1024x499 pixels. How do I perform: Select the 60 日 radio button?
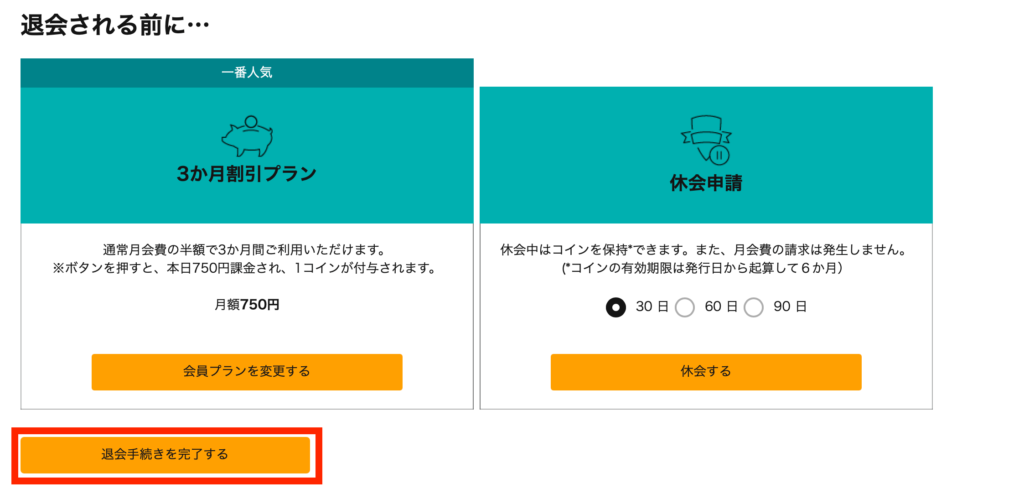684,307
